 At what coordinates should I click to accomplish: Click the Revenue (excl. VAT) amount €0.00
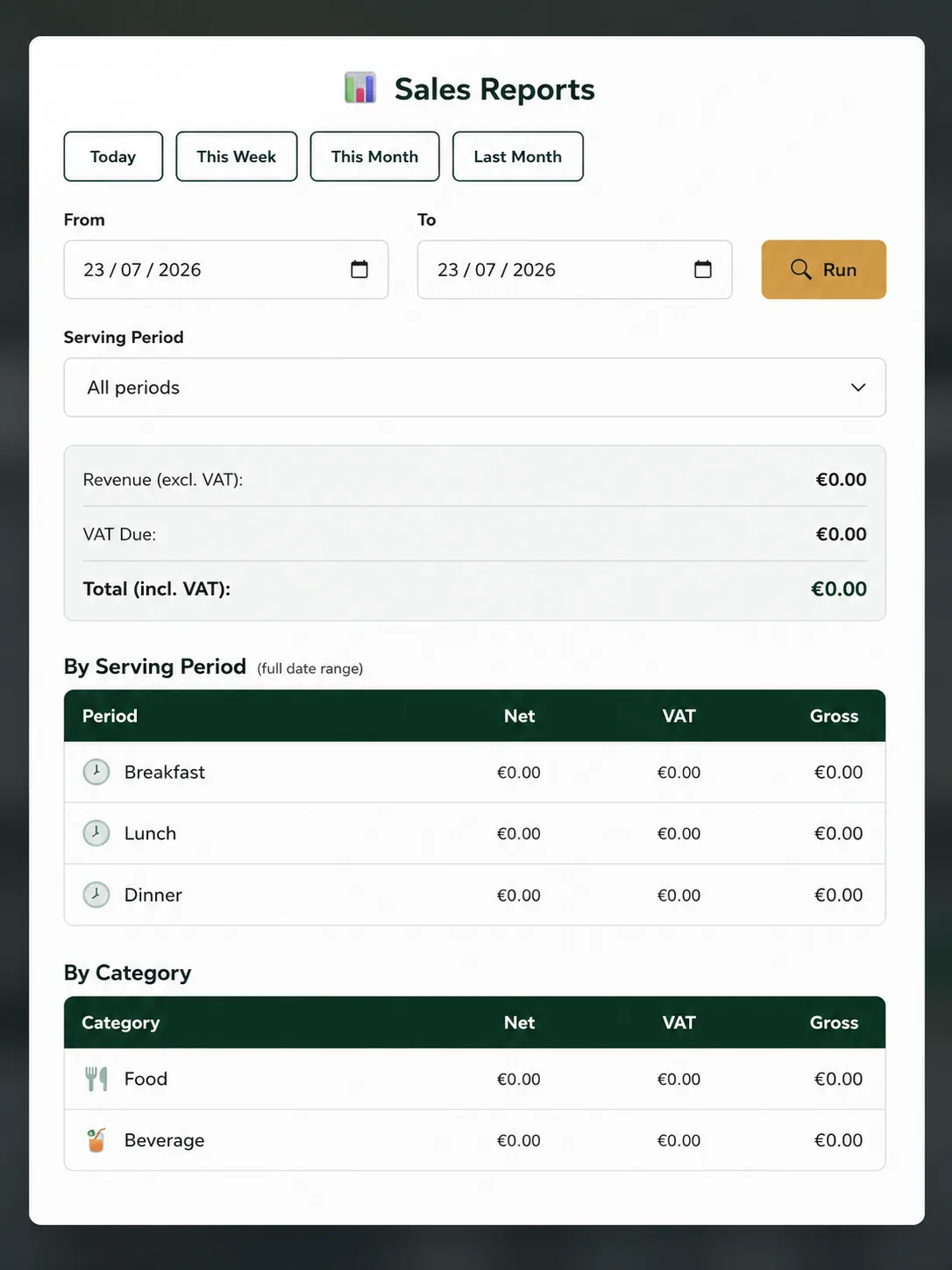tap(842, 480)
